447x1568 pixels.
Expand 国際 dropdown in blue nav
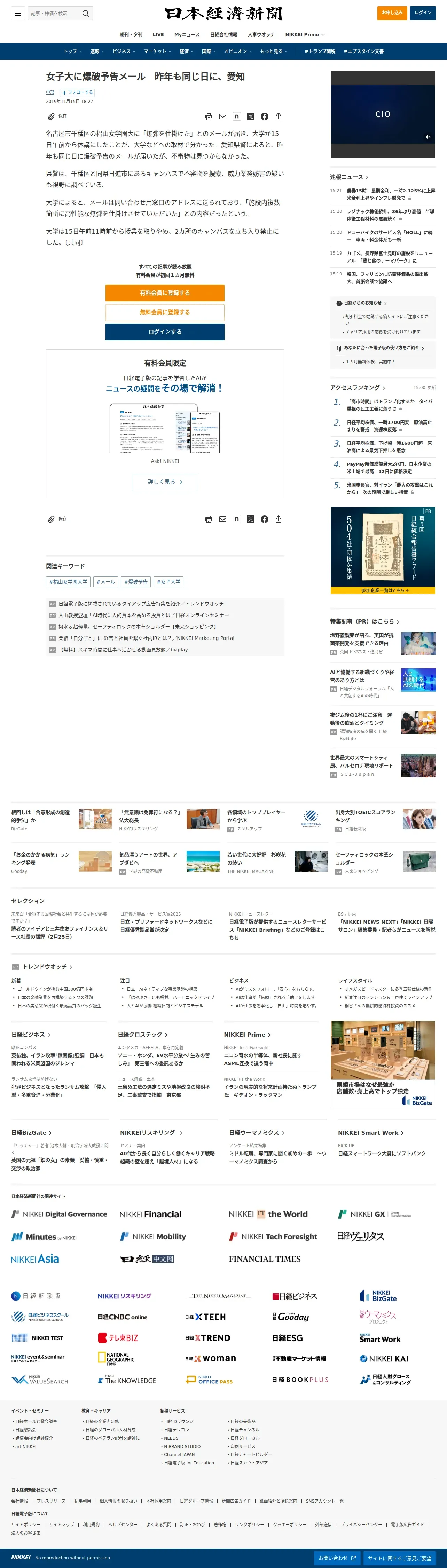click(209, 51)
